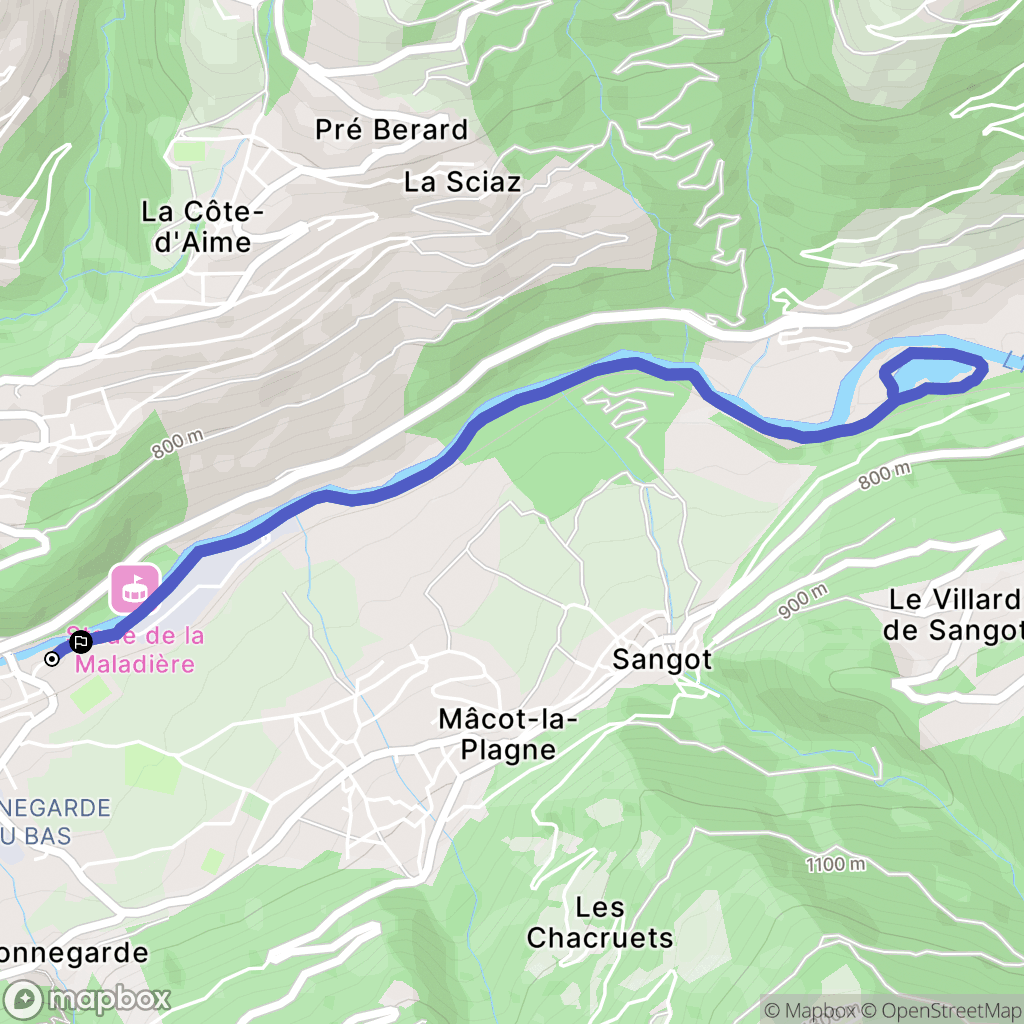The height and width of the screenshot is (1024, 1024).
Task: Click the black finish flag marker
Action: click(81, 642)
